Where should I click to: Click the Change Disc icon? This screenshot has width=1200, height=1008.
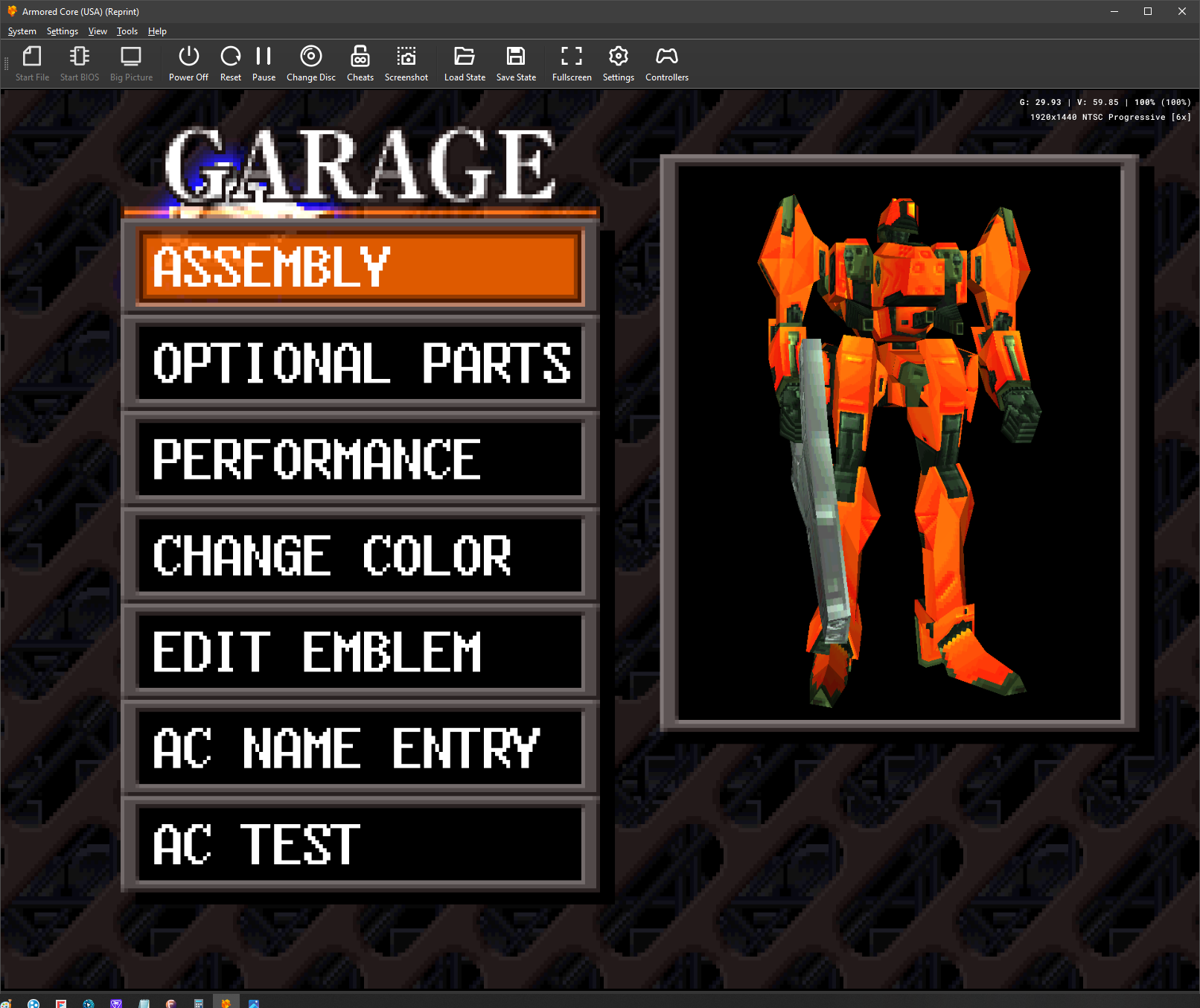click(311, 64)
